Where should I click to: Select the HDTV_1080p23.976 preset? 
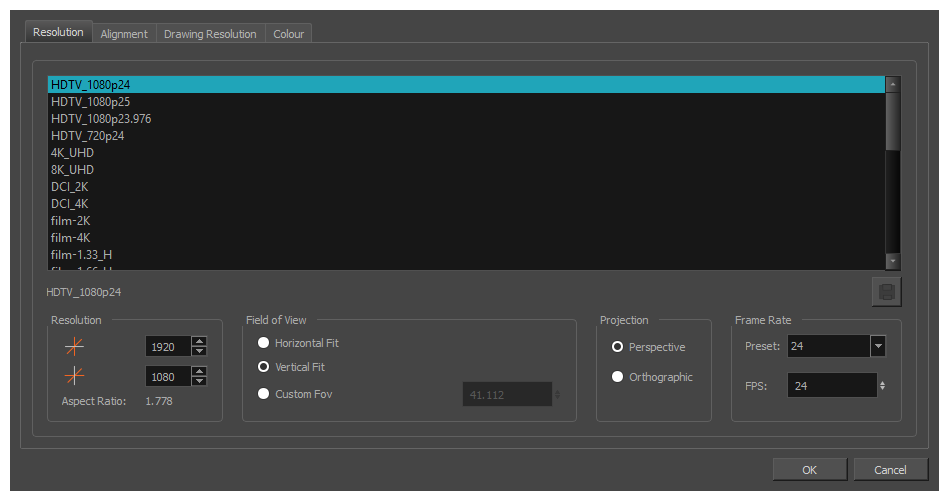point(466,119)
